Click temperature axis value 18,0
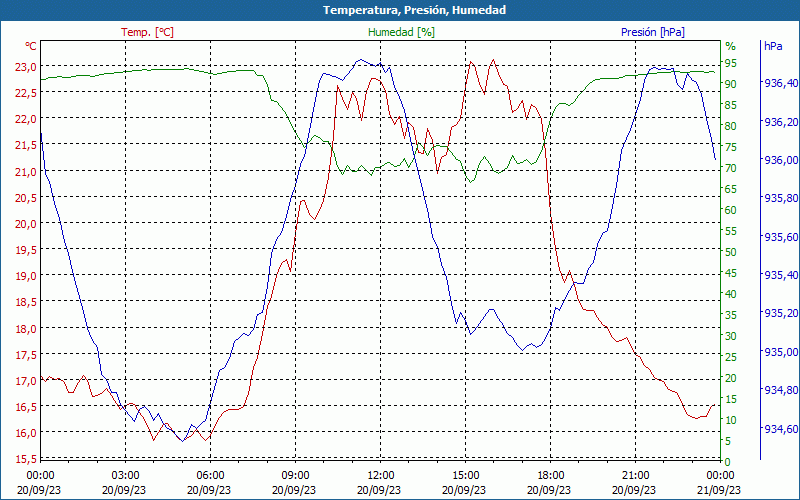 tap(24, 329)
